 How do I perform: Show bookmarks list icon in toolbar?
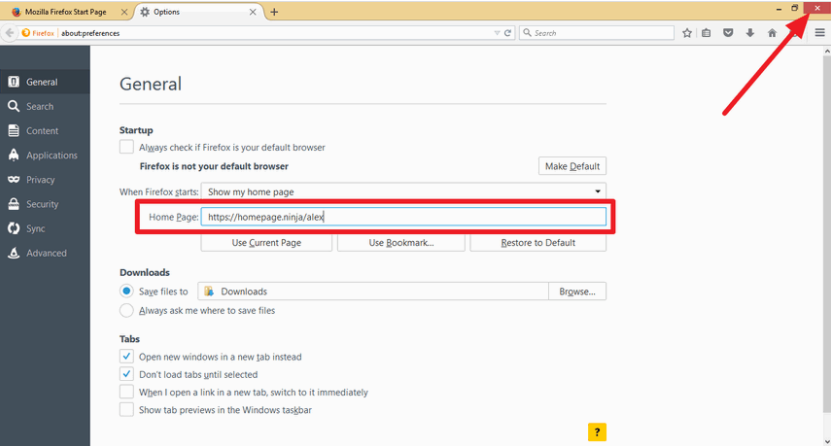point(706,33)
